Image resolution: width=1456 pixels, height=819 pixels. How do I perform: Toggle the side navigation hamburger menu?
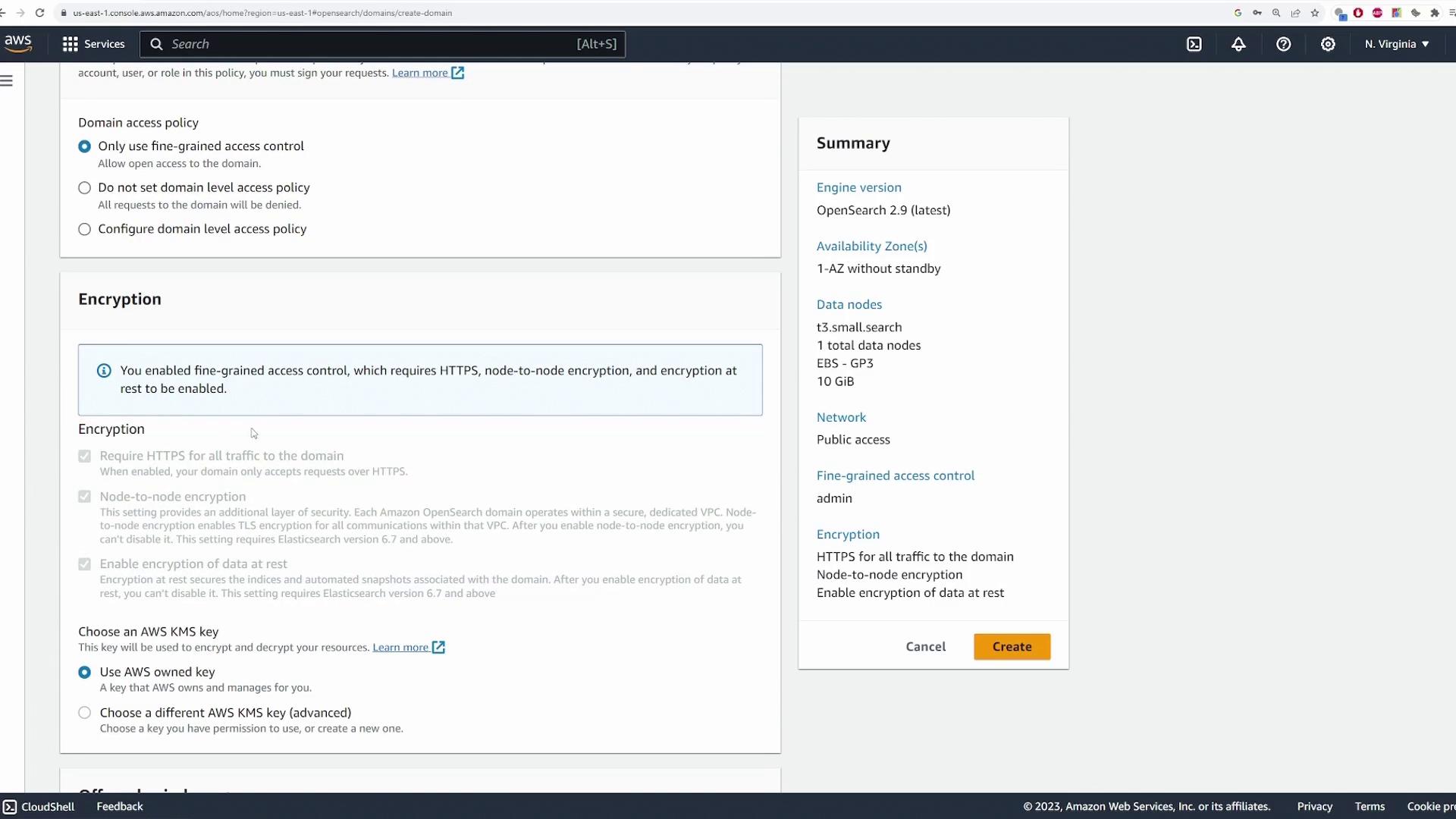pyautogui.click(x=7, y=80)
